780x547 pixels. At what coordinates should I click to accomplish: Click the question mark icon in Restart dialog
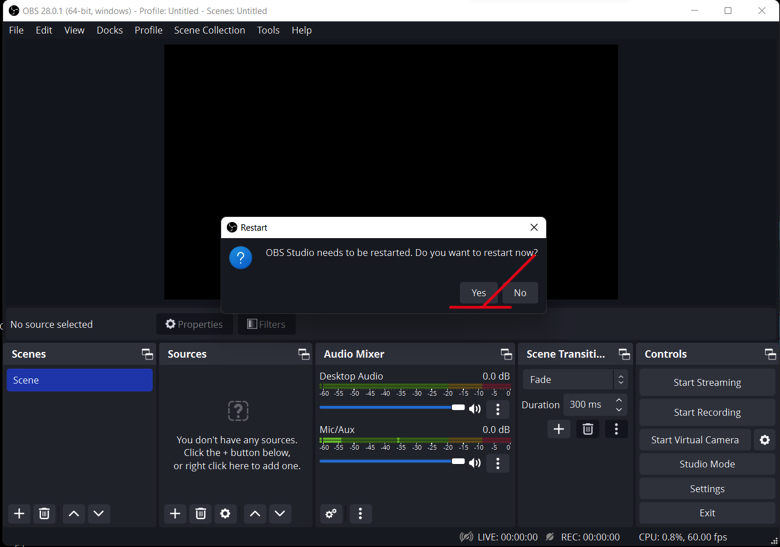[x=240, y=258]
